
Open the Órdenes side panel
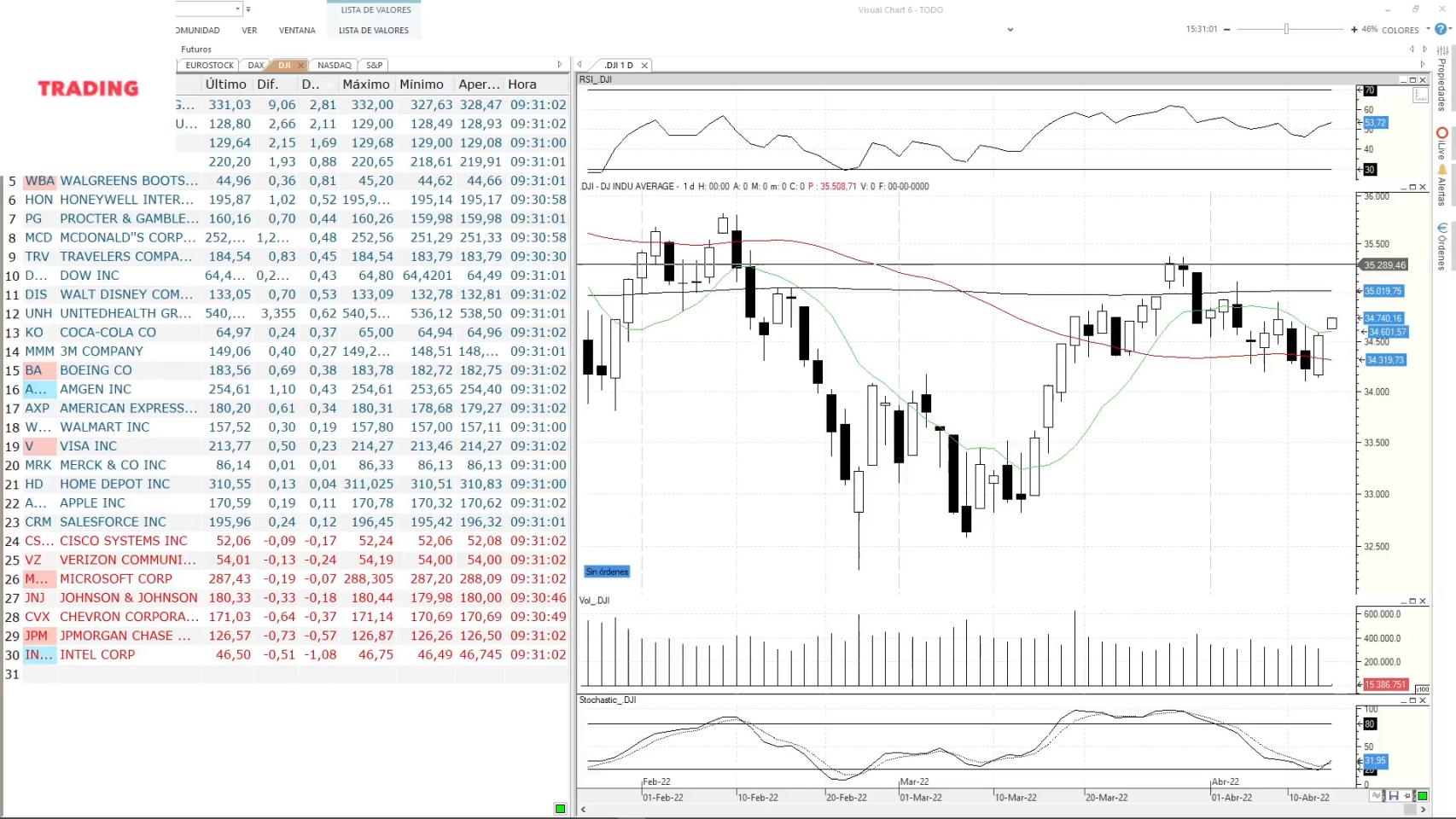[x=1441, y=246]
